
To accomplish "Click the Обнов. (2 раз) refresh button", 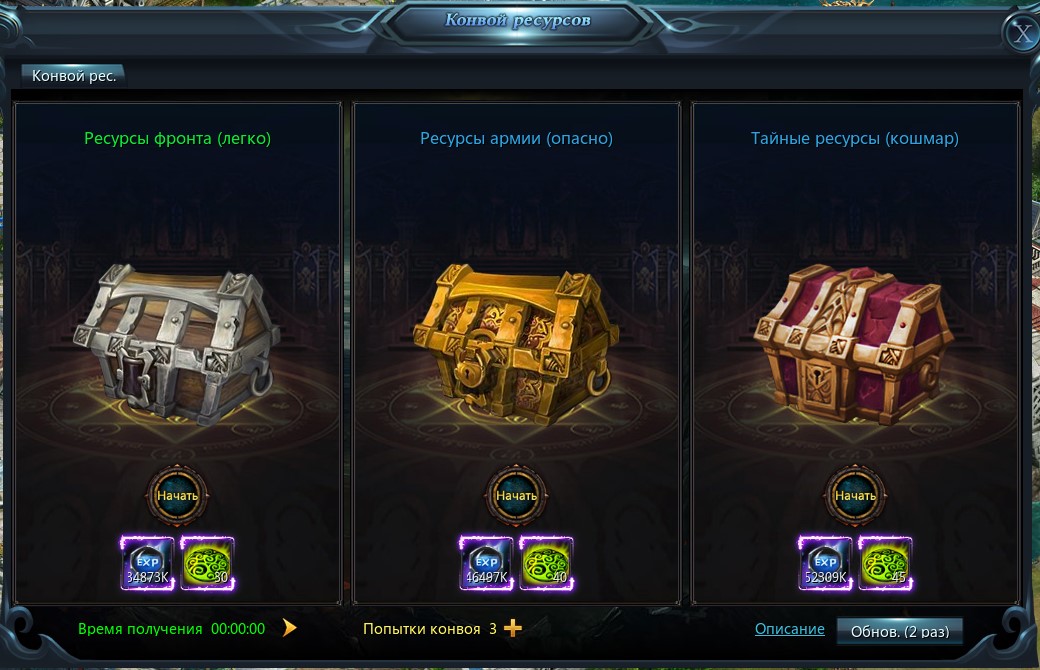I will (x=899, y=631).
